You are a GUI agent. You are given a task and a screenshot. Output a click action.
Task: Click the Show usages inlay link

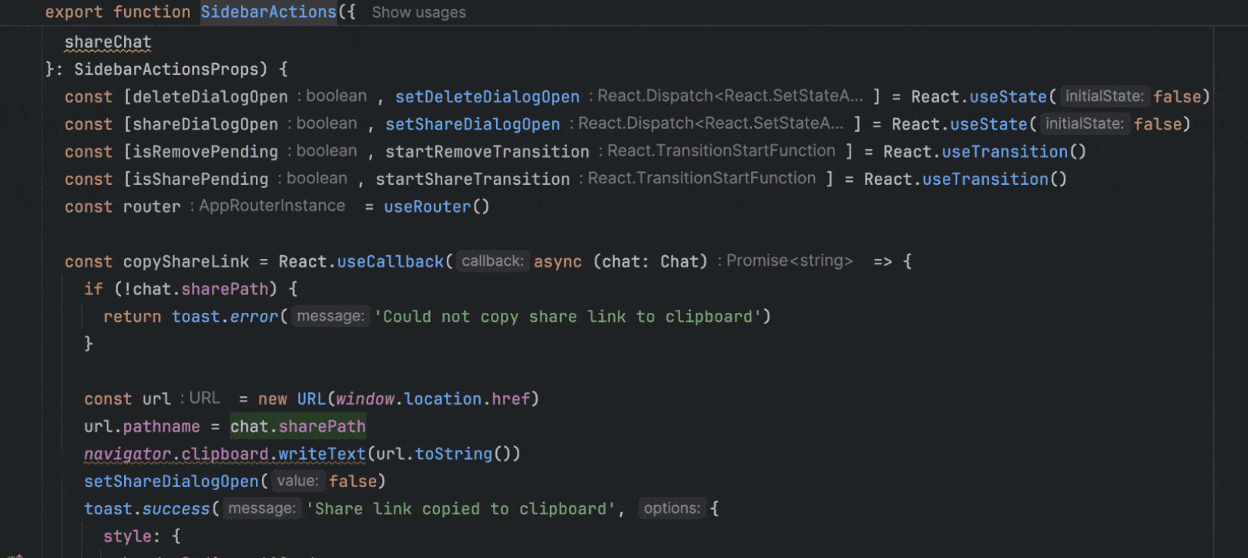[x=418, y=13]
